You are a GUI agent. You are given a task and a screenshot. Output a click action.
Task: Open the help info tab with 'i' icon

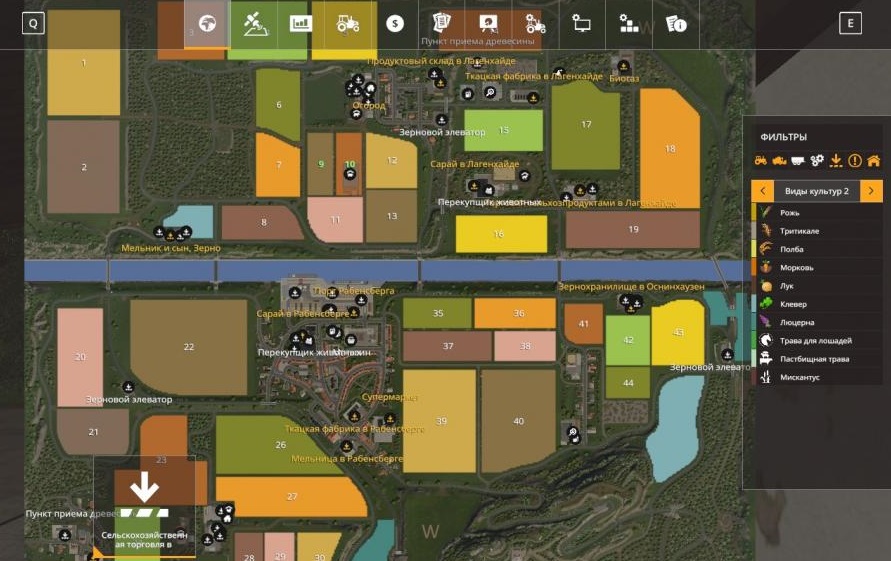(676, 24)
